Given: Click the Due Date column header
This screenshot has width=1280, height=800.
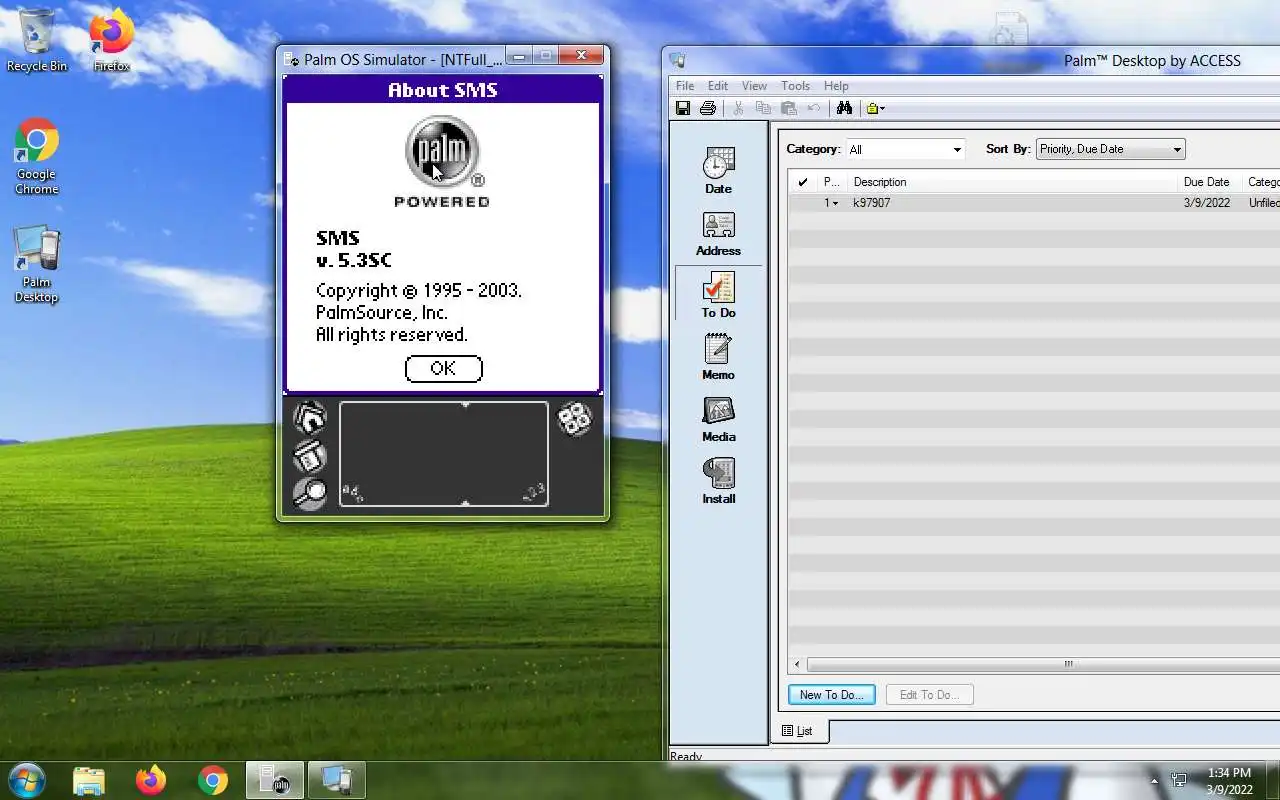Looking at the screenshot, I should click(x=1211, y=182).
